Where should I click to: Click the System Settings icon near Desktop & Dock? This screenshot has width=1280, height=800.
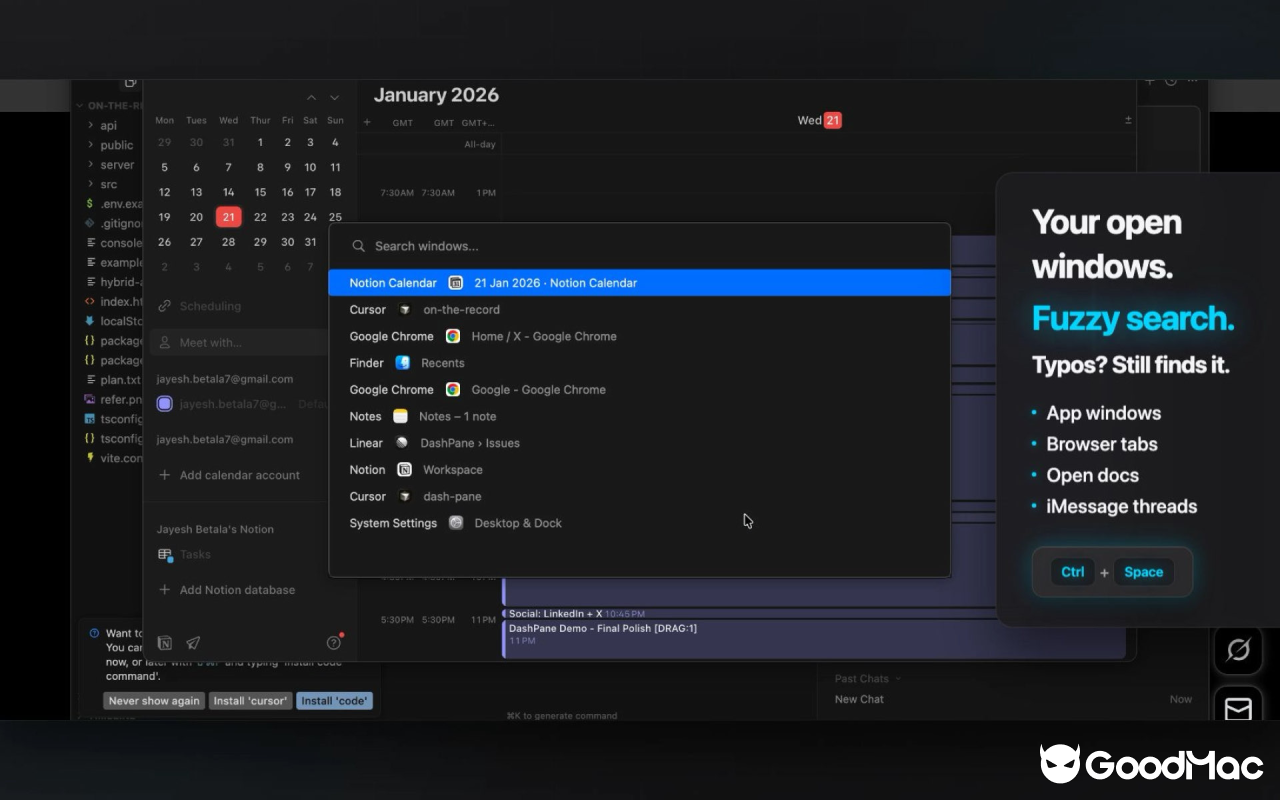[456, 522]
